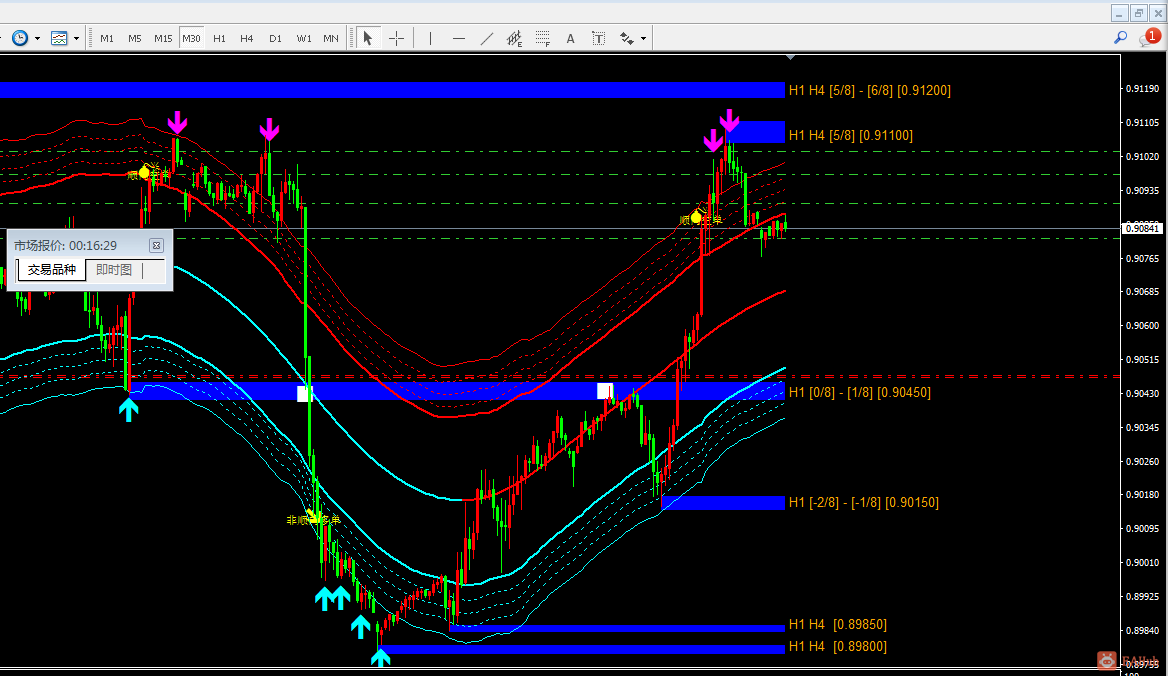Viewport: 1168px width, 676px height.
Task: Select the Trendline drawing tool
Action: pyautogui.click(x=486, y=38)
